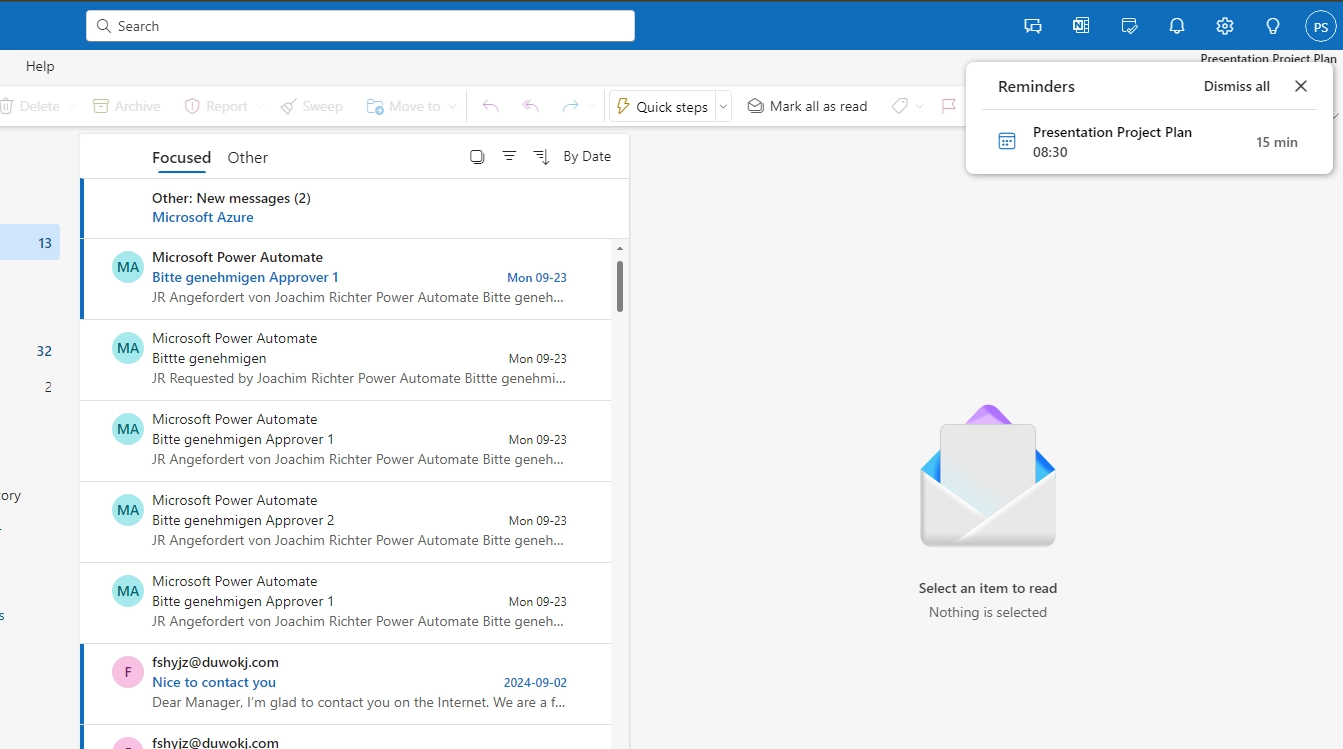Click inside the Search box
1343x749 pixels.
360,26
